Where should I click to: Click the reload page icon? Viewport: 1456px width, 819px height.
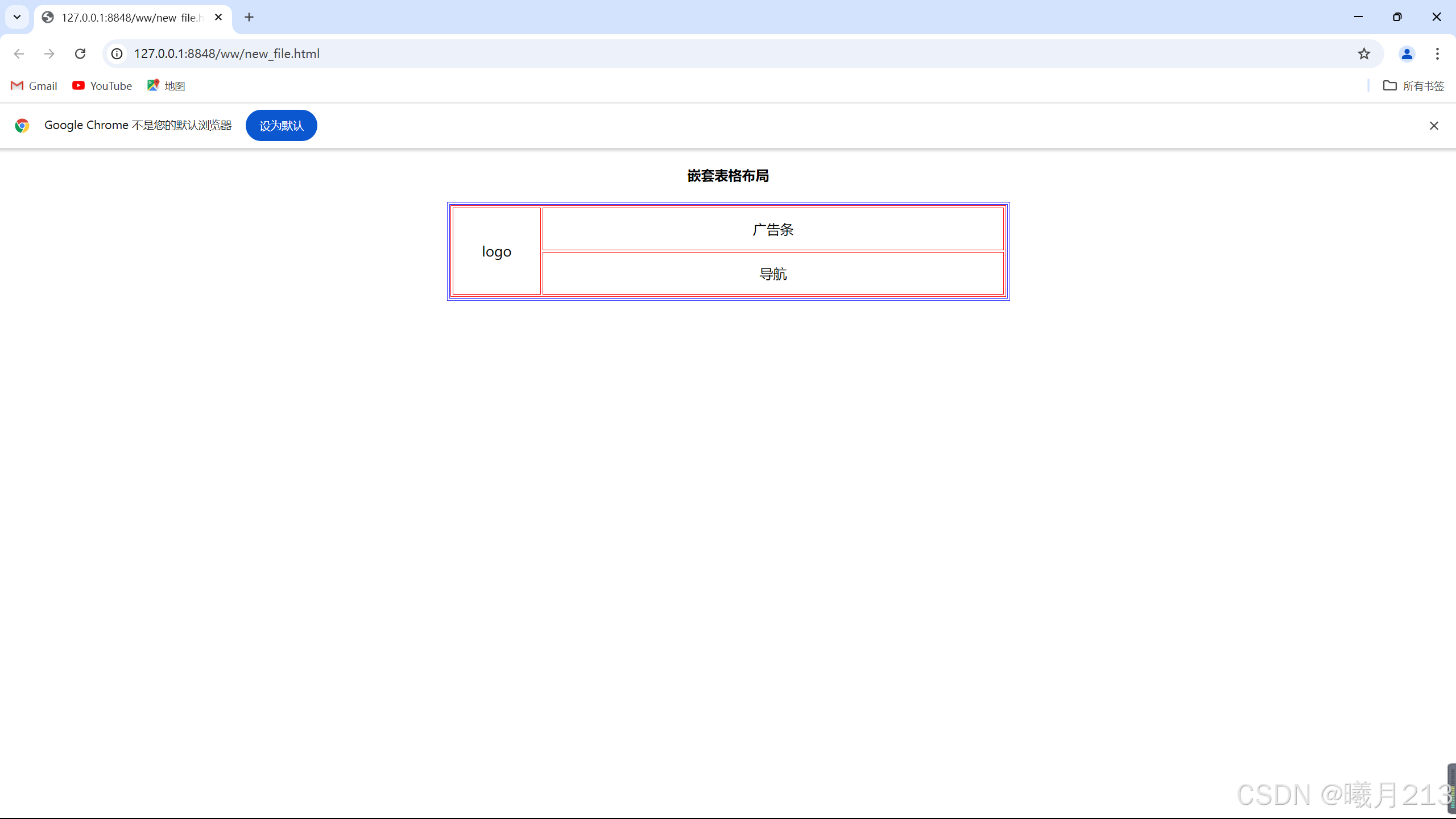click(80, 53)
